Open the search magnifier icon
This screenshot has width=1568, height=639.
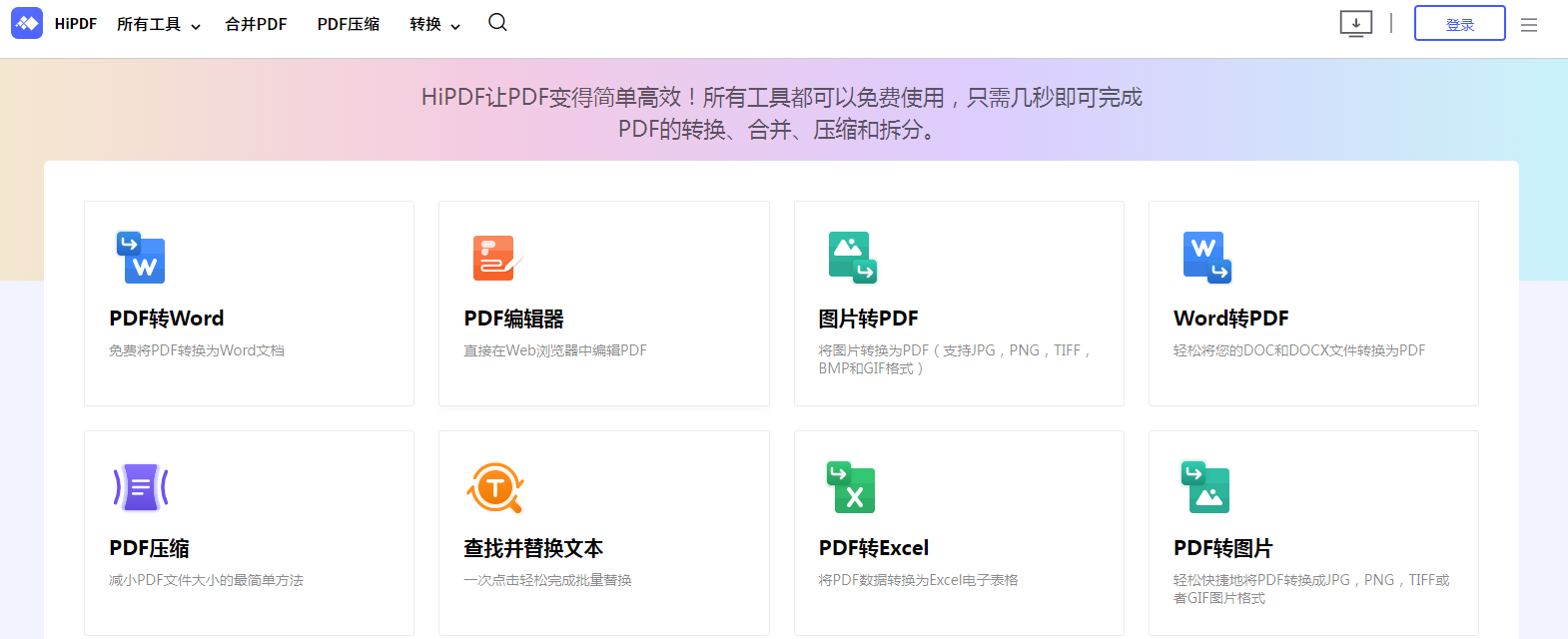tap(497, 22)
